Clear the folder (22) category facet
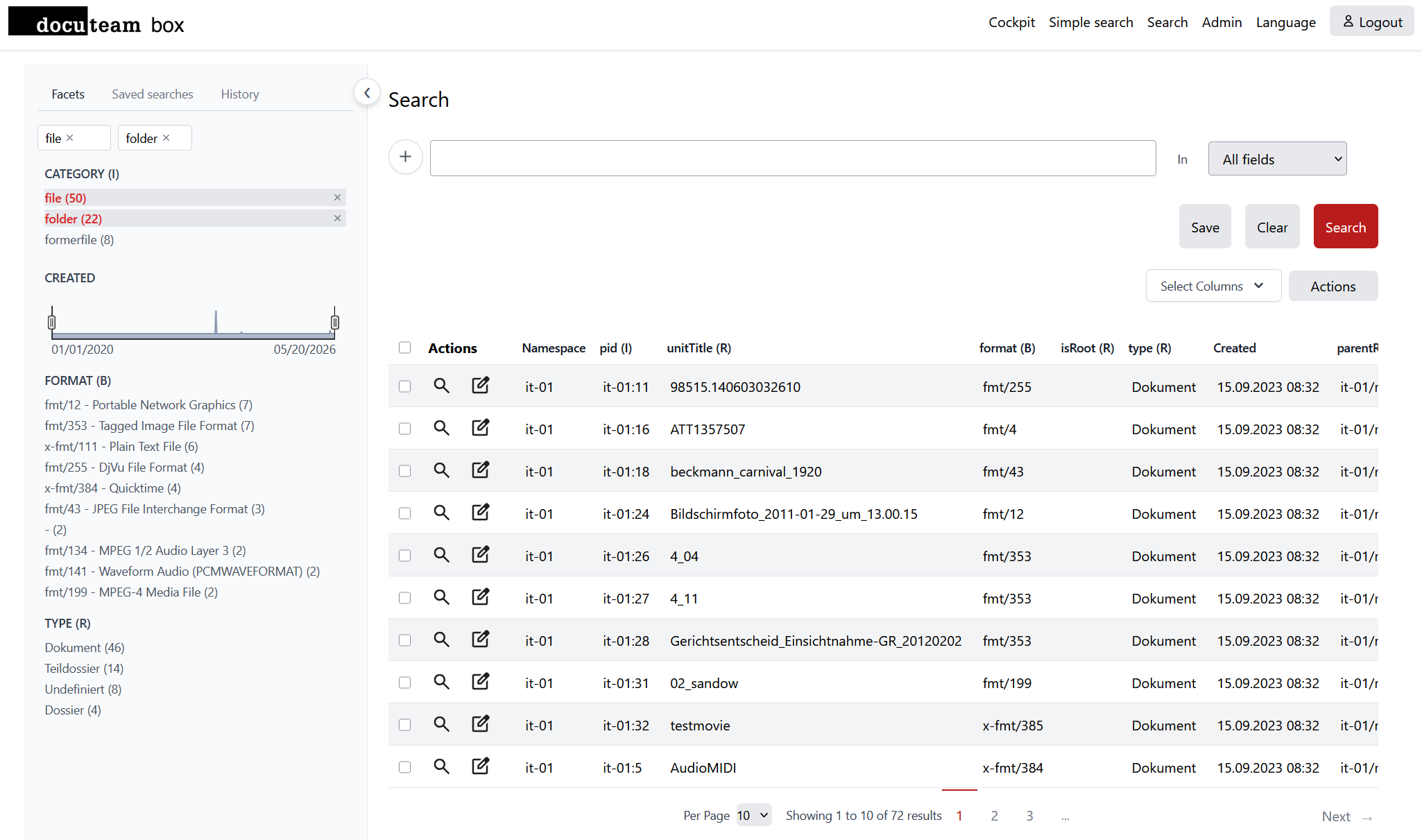Viewport: 1422px width, 840px height. pyautogui.click(x=337, y=218)
